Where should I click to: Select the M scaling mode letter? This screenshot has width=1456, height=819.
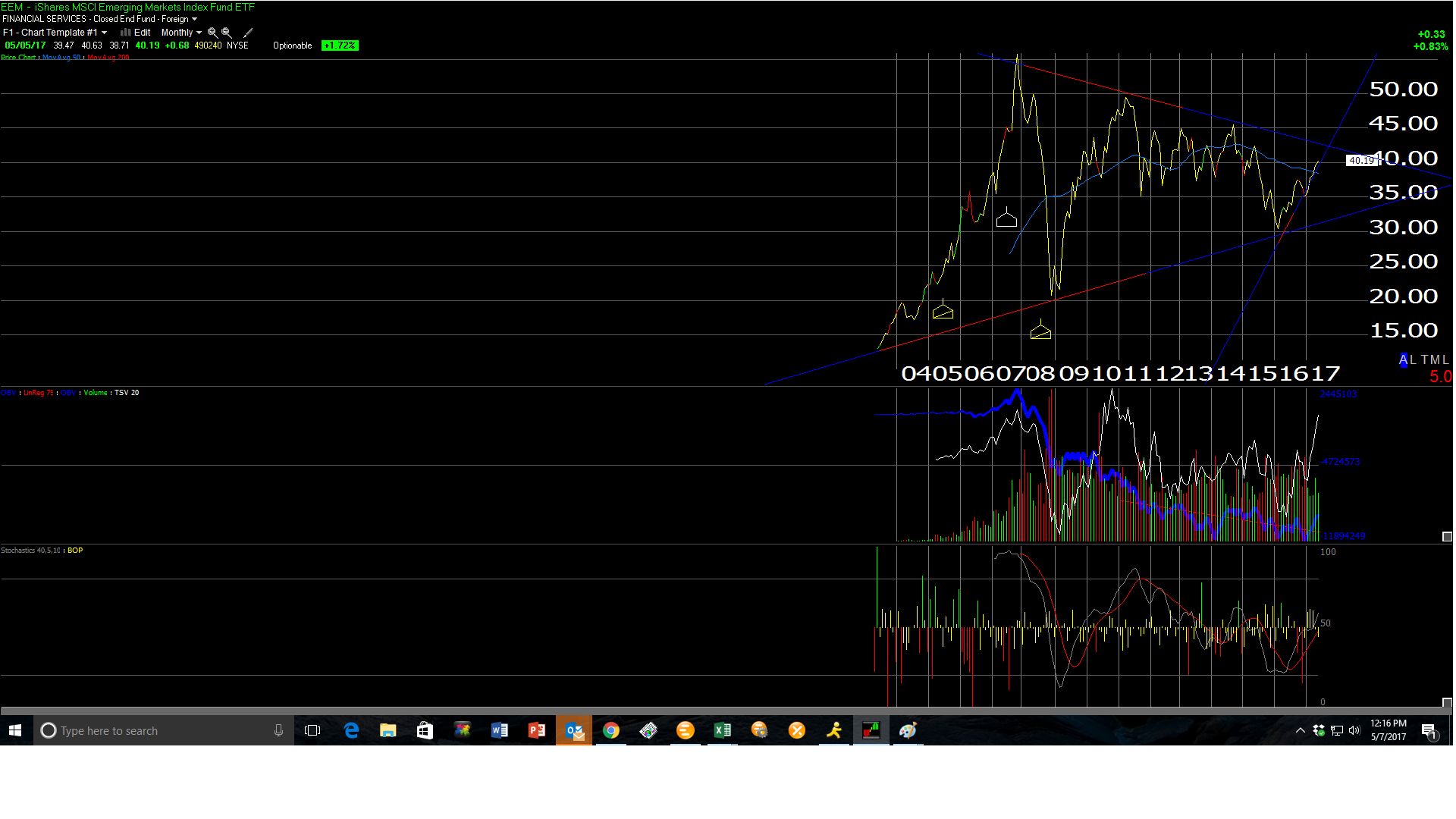pyautogui.click(x=1435, y=359)
